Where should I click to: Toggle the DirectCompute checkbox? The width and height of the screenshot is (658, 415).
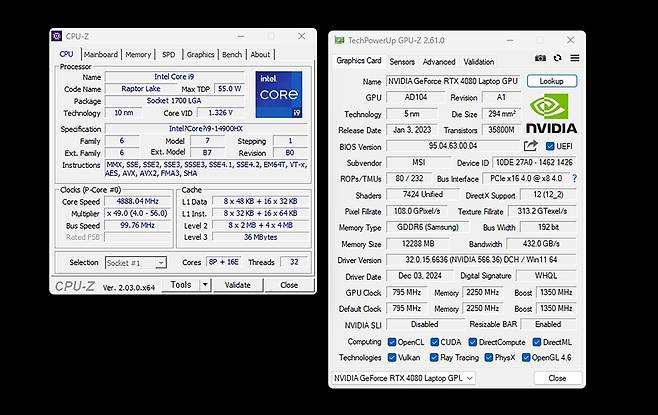[473, 342]
